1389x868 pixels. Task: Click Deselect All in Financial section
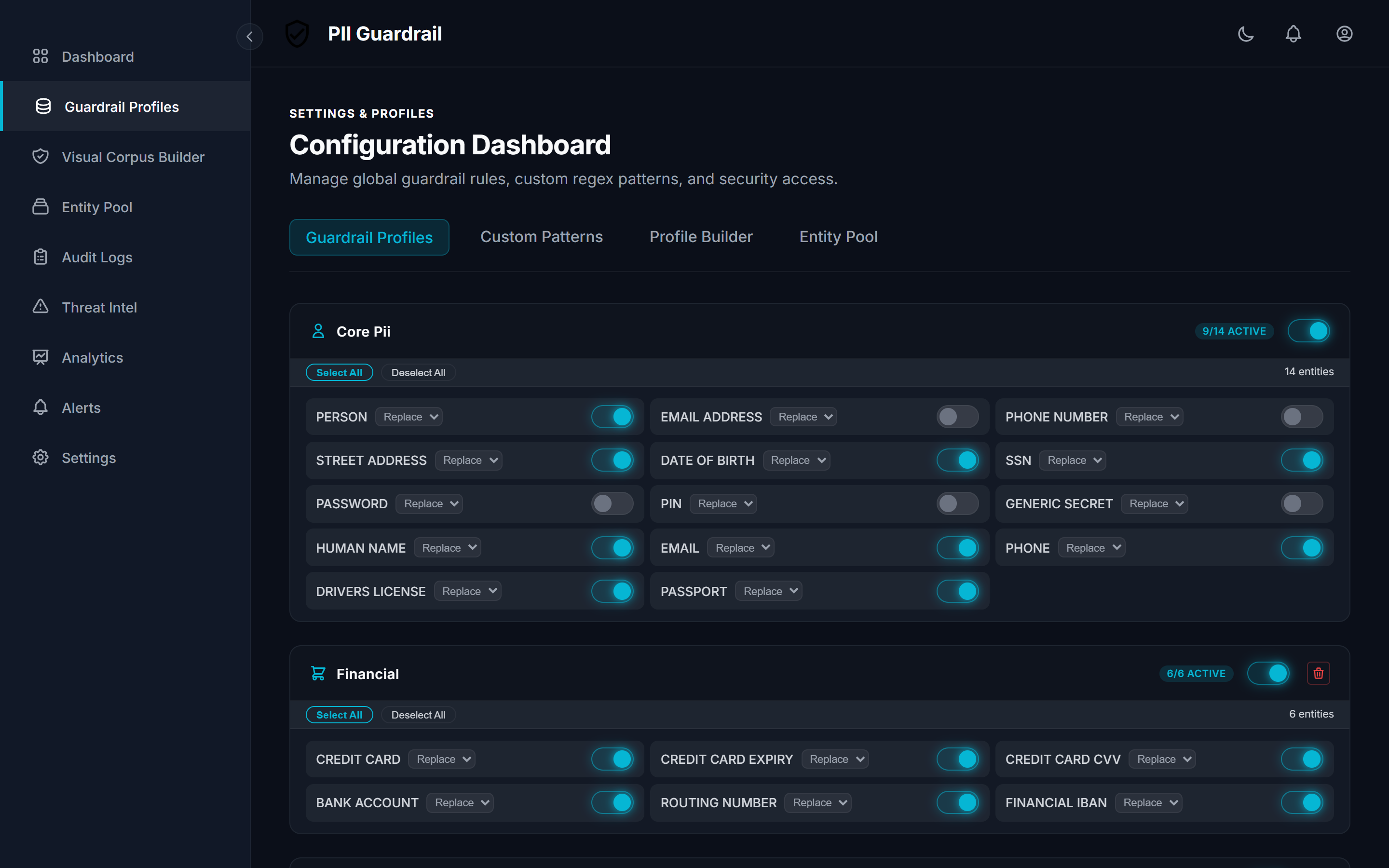click(x=419, y=715)
